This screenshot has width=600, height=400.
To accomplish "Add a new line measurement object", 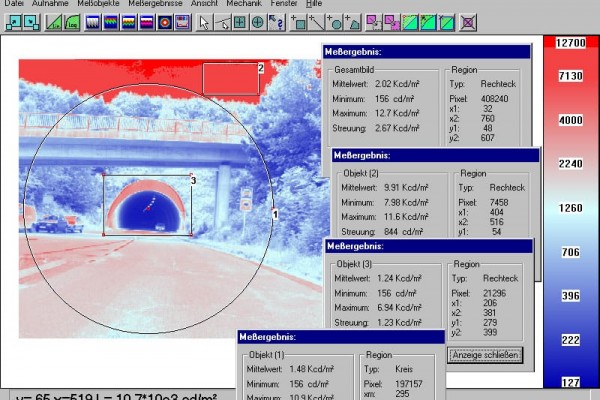I will click(317, 23).
